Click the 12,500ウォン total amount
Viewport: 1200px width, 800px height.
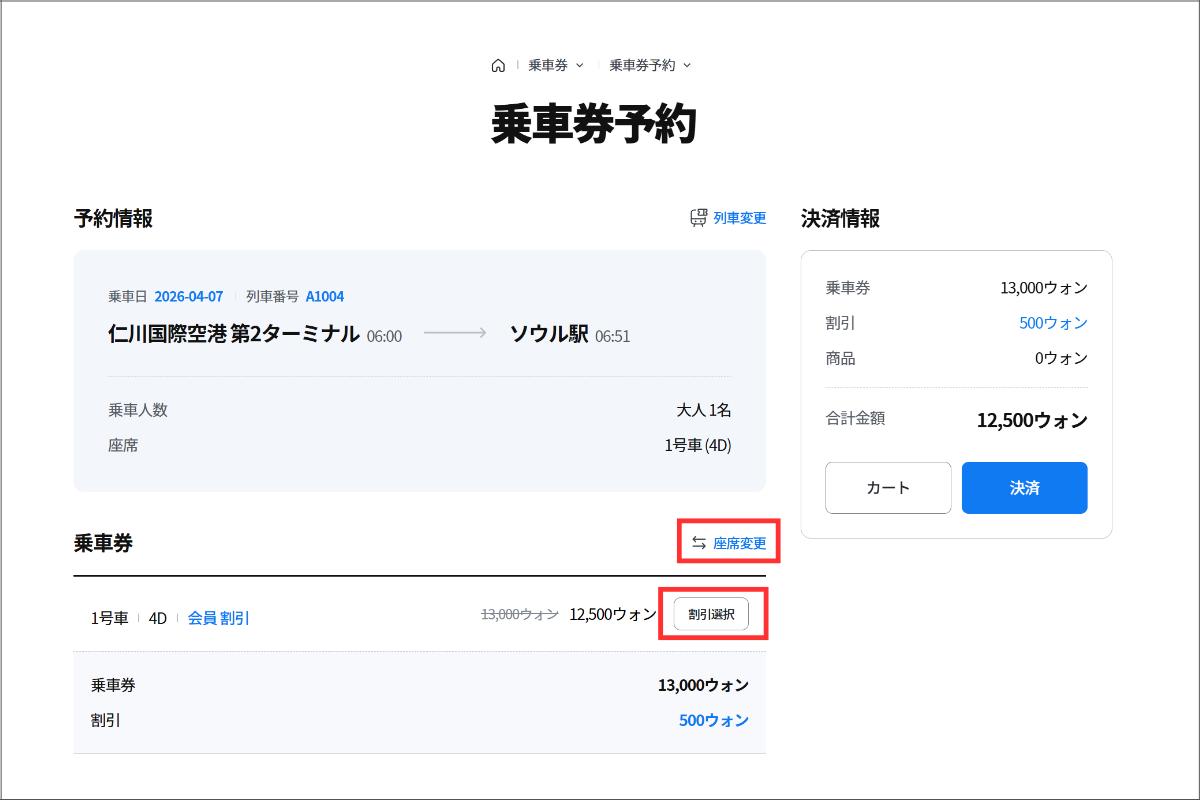[1031, 420]
